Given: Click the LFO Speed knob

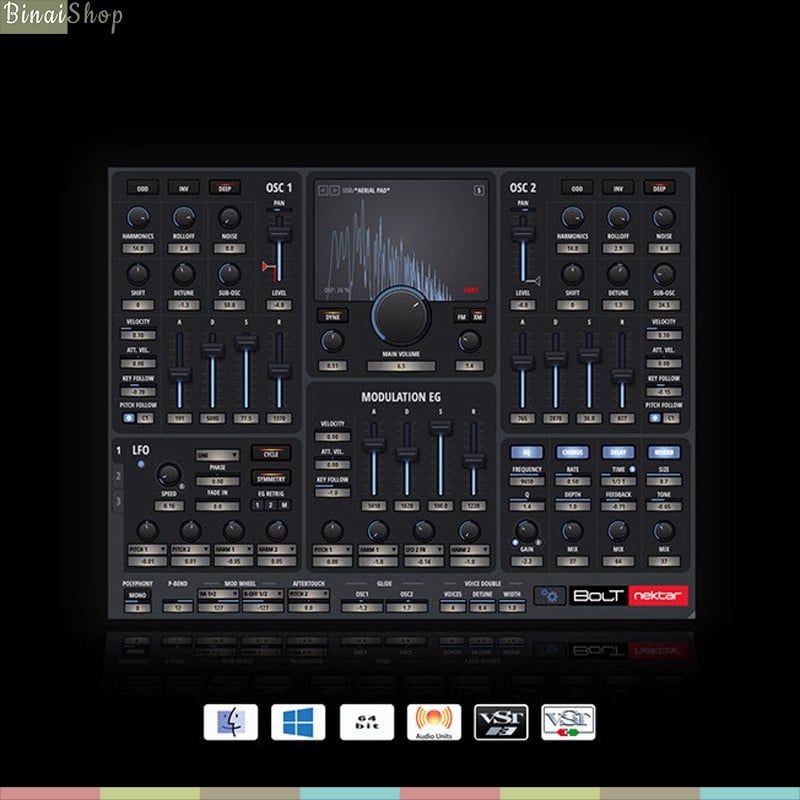Looking at the screenshot, I should (168, 474).
